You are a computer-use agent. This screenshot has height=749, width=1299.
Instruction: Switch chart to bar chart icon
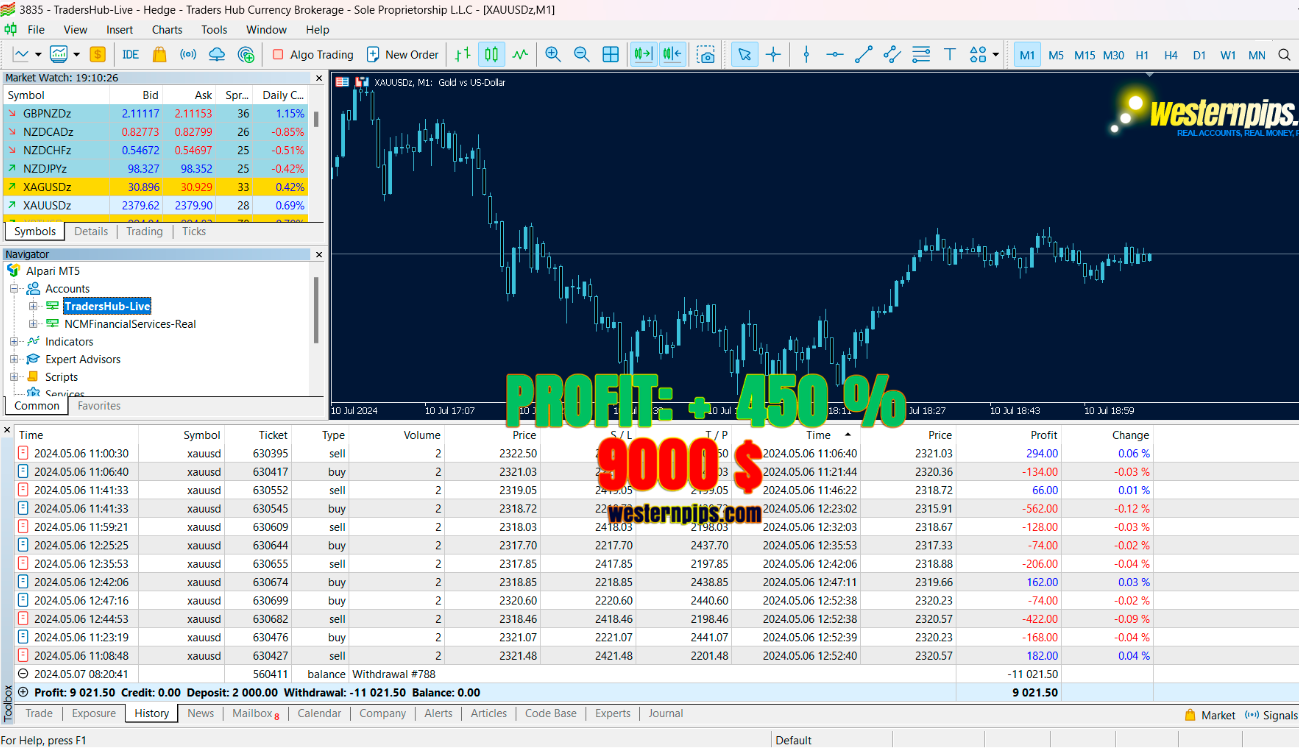point(462,54)
